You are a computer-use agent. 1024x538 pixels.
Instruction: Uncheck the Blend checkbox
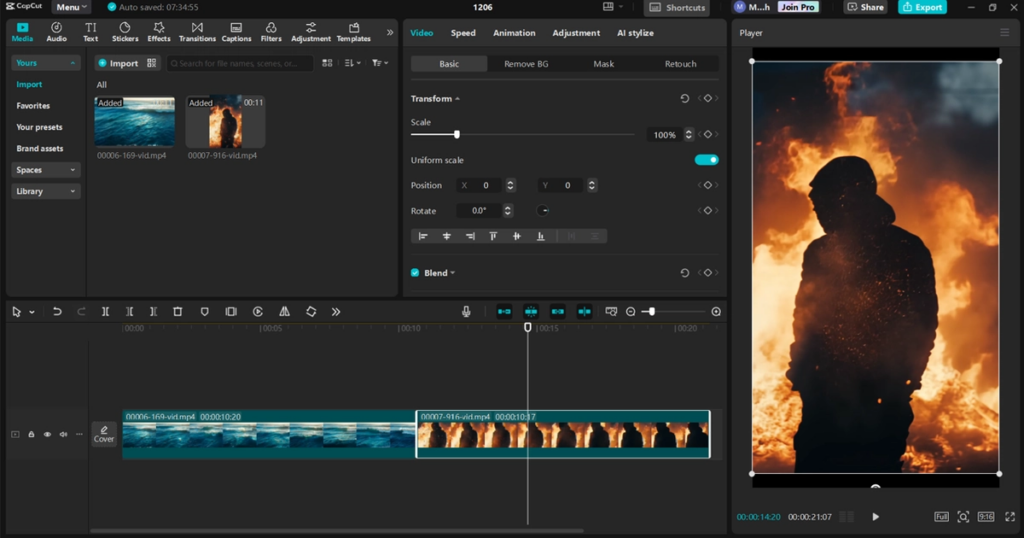click(x=415, y=273)
